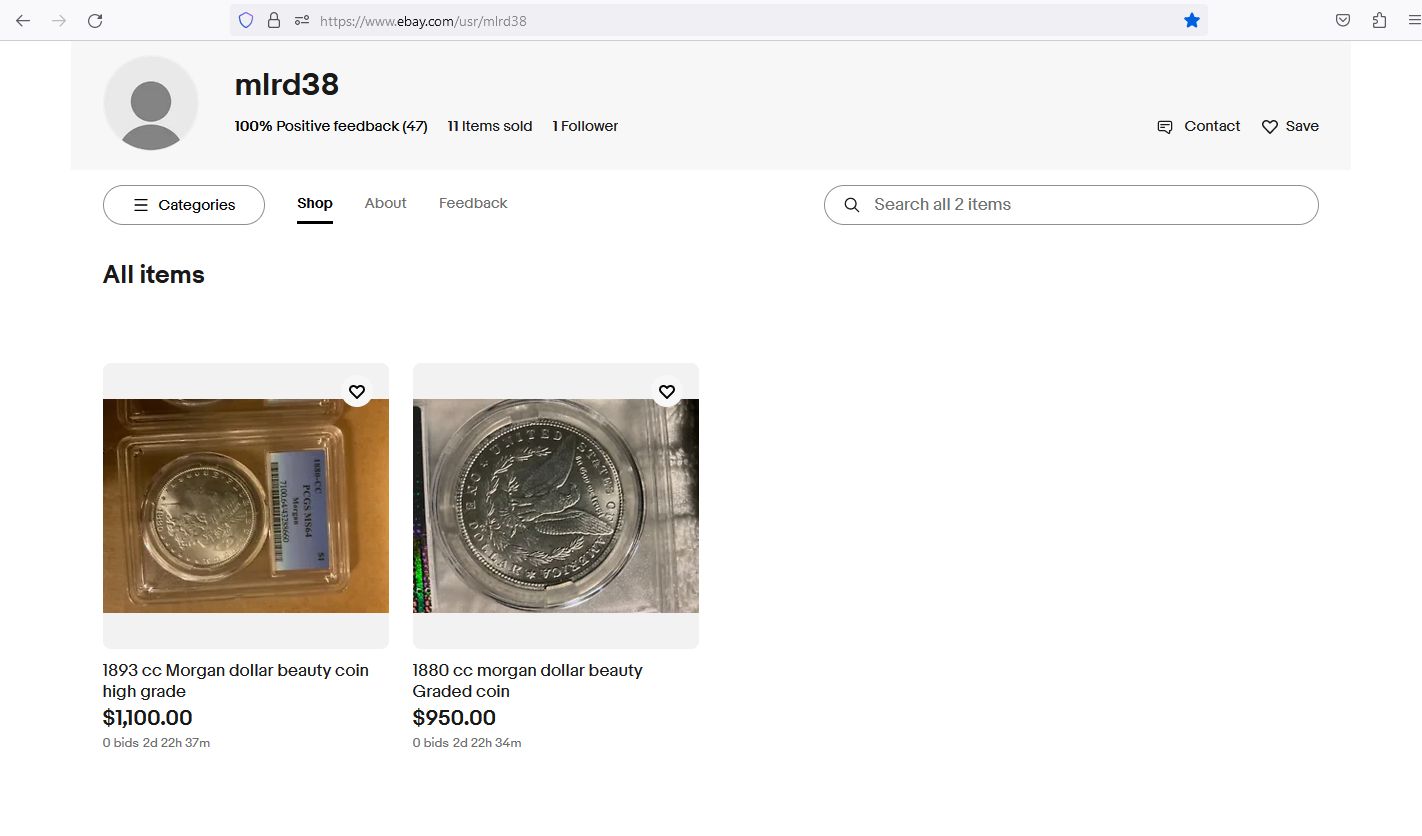Open the 1893 cc Morgan dollar listing title
1422x836 pixels.
[236, 680]
